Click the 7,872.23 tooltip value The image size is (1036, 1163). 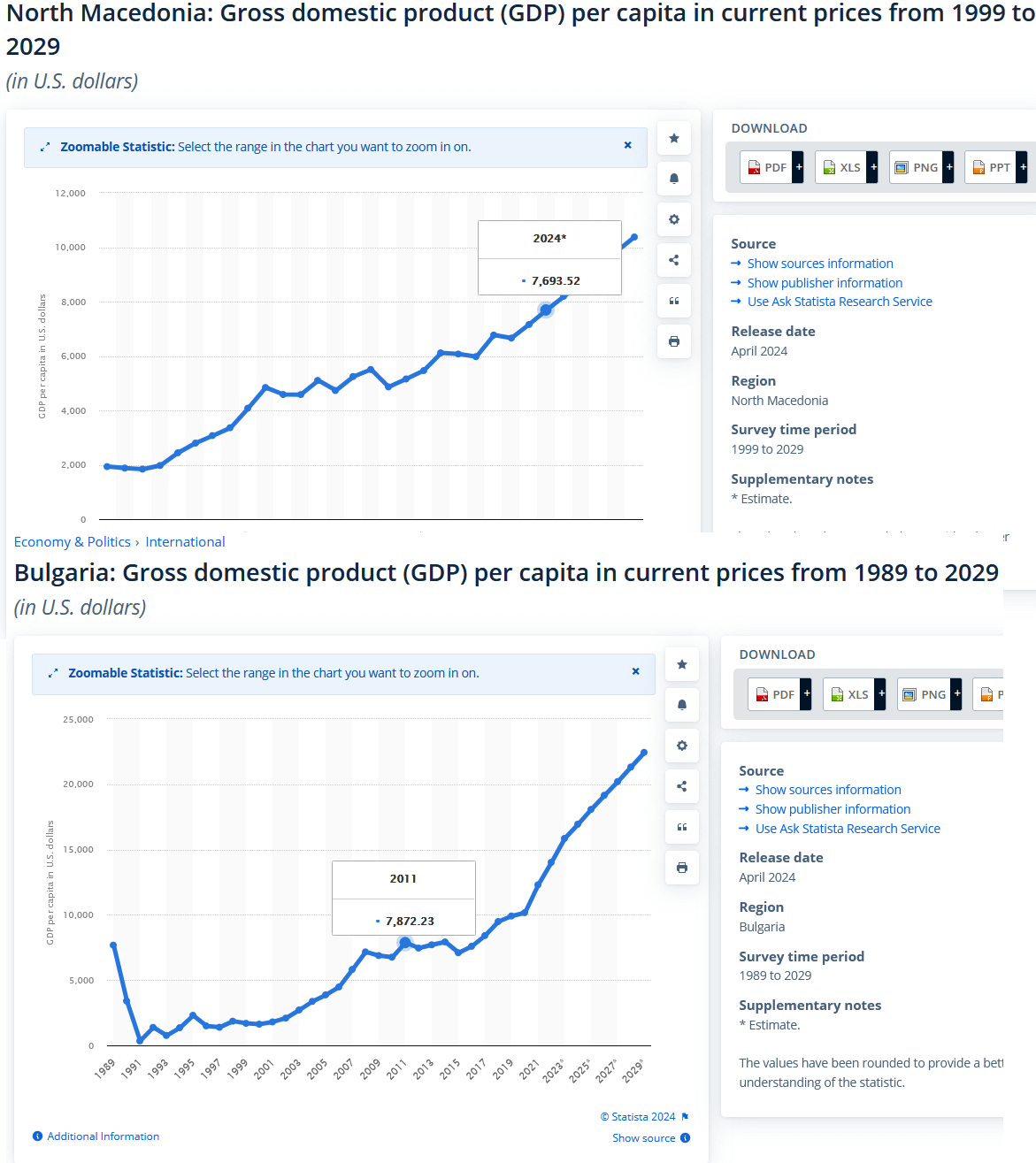pos(410,922)
